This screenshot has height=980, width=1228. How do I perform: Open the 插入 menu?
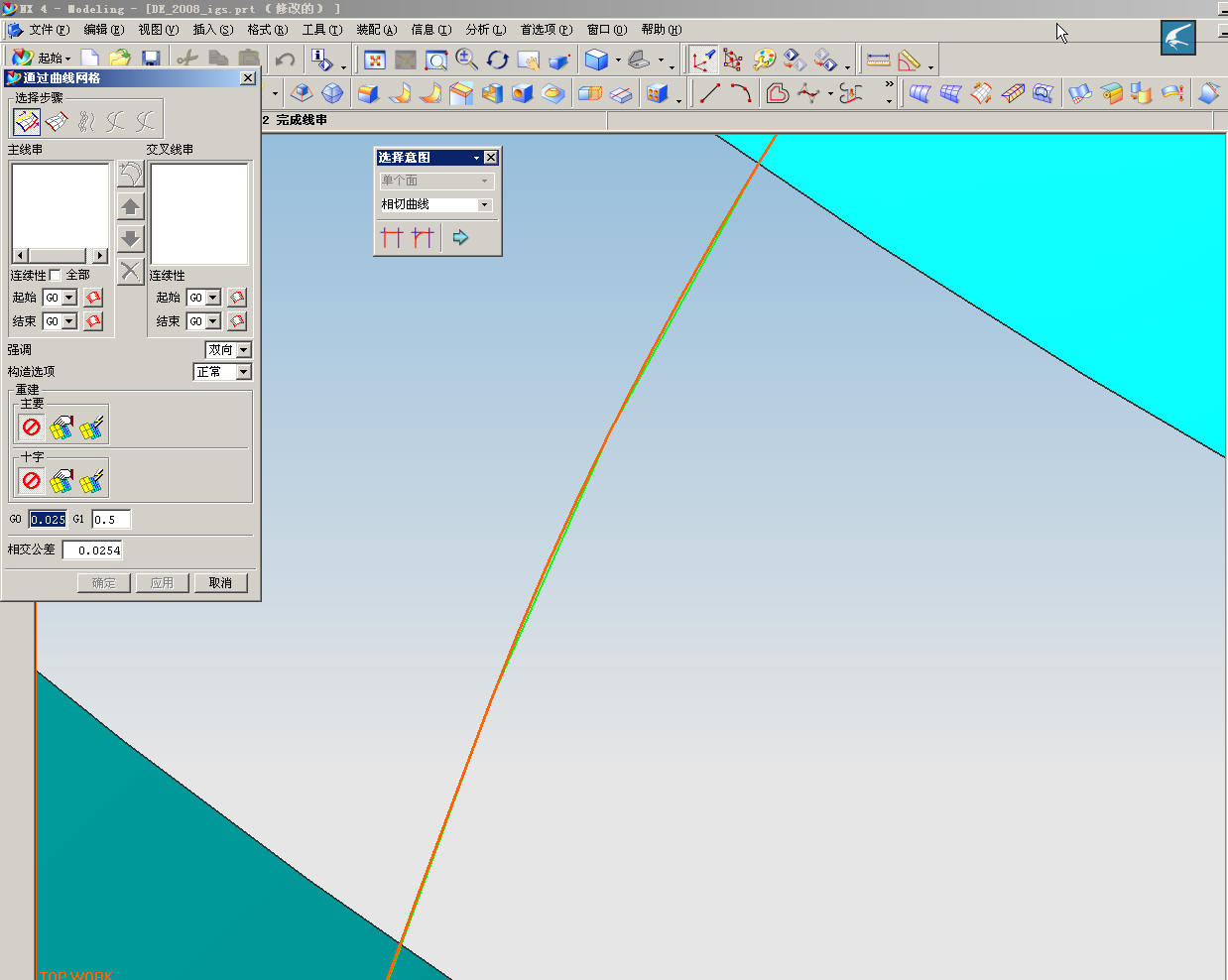point(213,30)
